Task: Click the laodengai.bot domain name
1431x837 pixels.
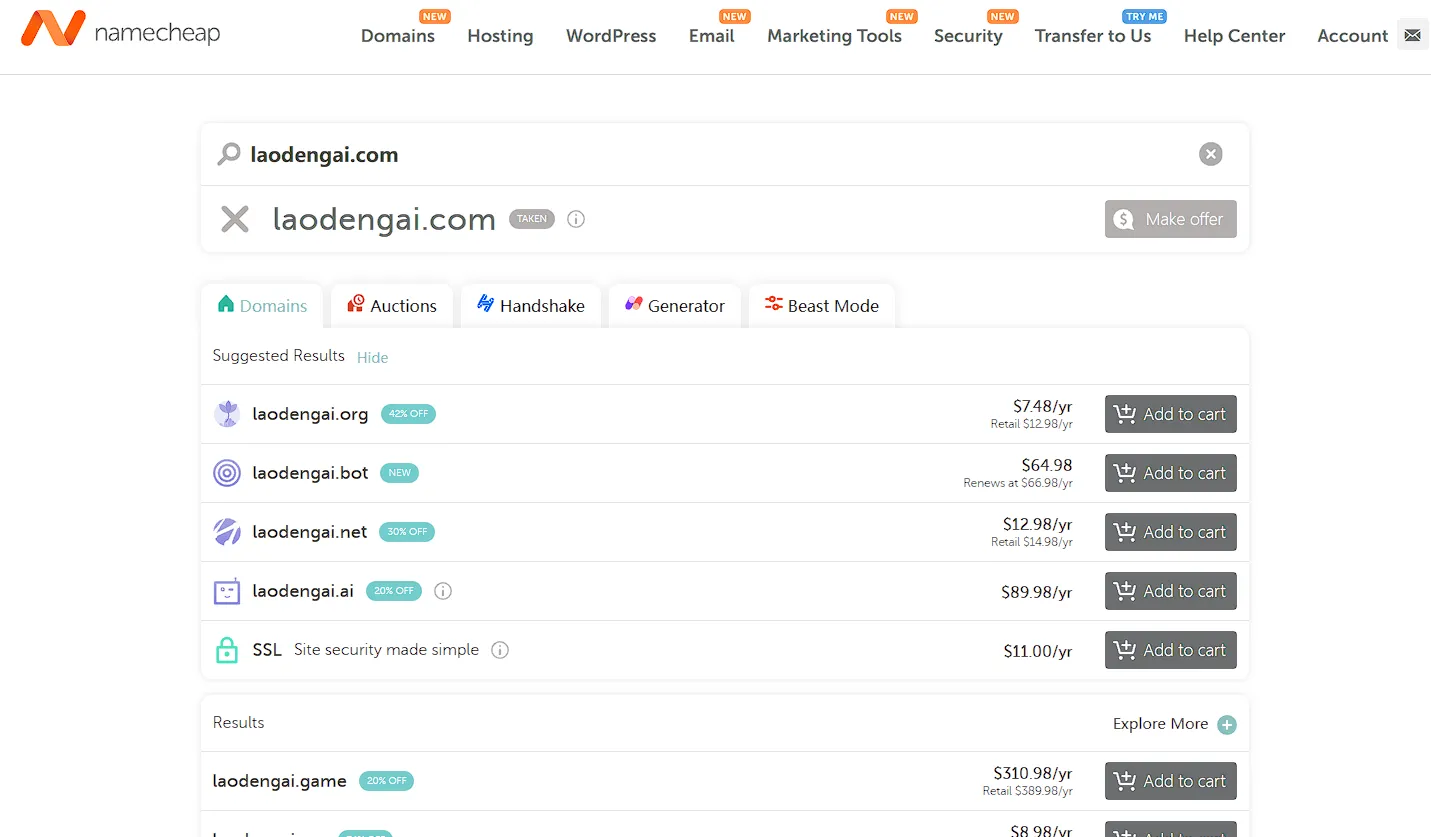Action: [x=310, y=473]
